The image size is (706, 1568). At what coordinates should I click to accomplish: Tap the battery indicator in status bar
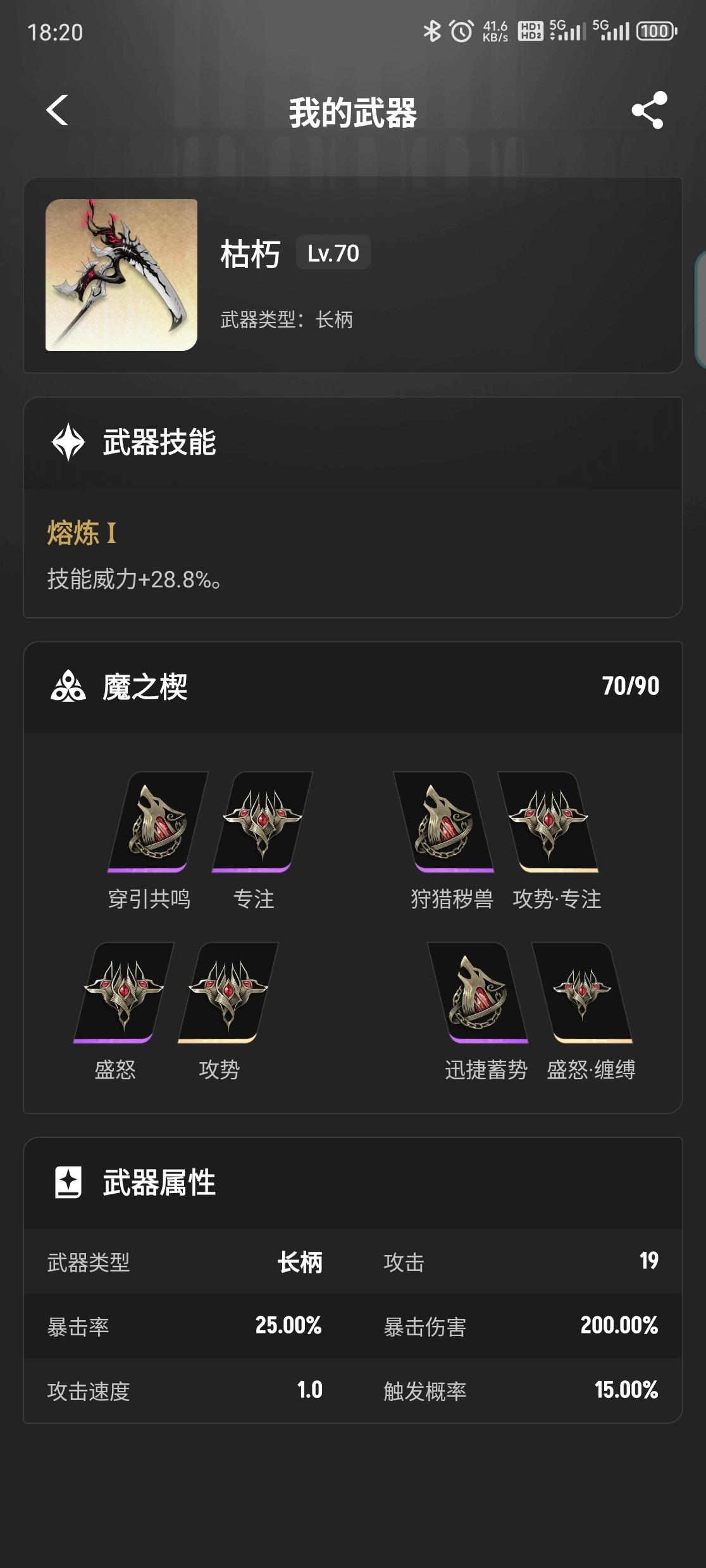(x=657, y=31)
